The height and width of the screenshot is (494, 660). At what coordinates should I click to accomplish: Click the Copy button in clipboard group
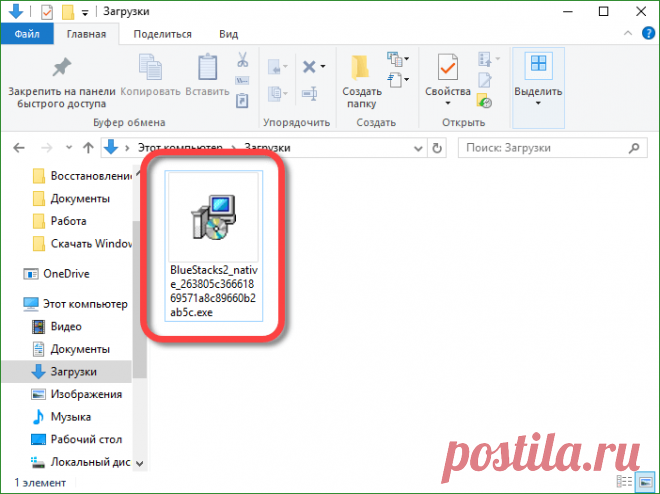tap(150, 75)
